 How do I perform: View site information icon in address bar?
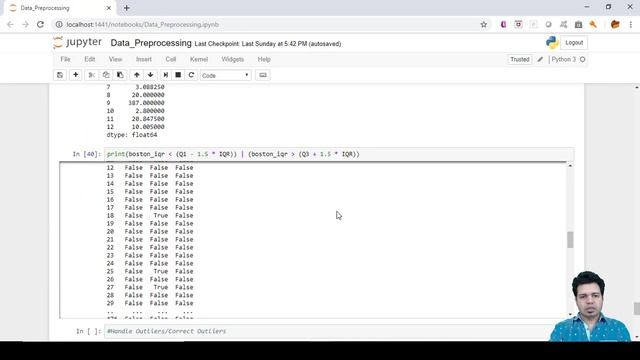tap(59, 24)
